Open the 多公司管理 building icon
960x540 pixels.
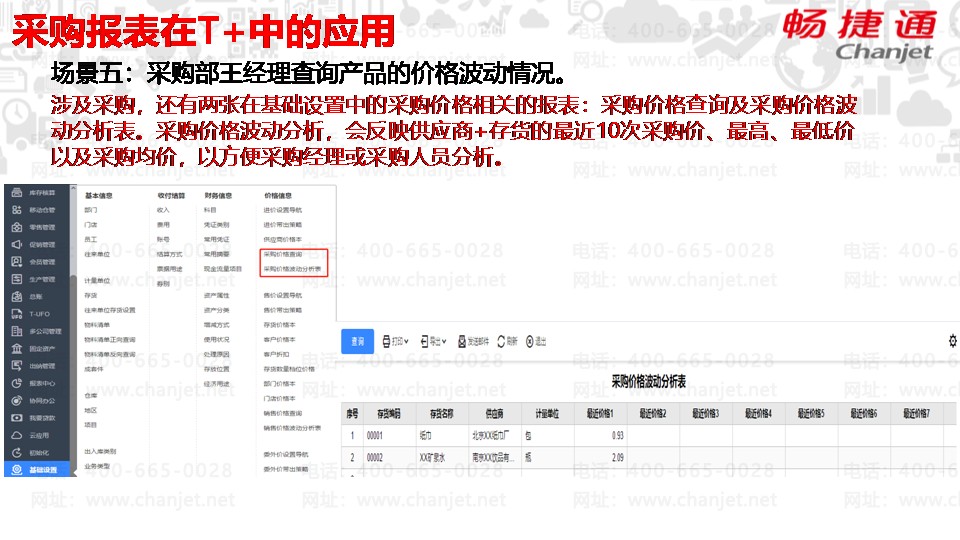click(x=17, y=331)
